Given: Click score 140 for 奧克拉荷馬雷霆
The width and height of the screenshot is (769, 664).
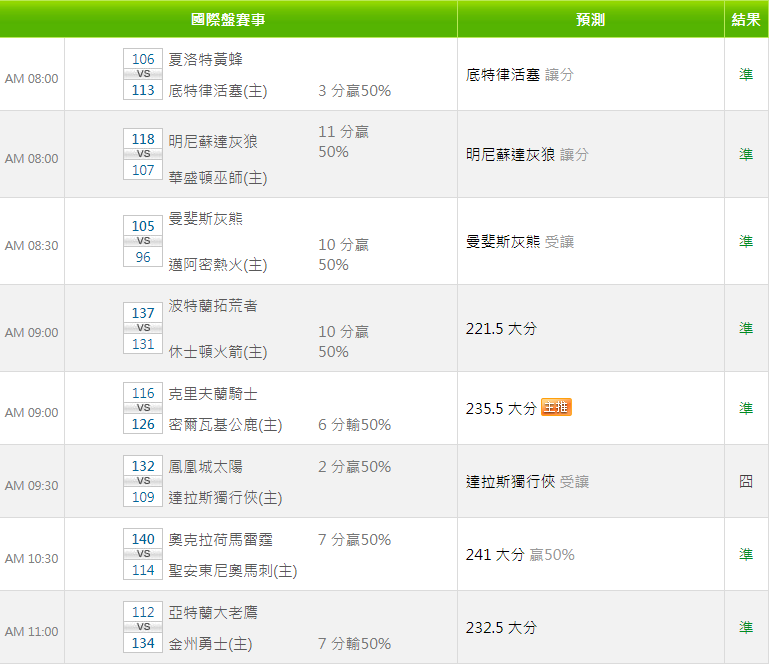Looking at the screenshot, I should 143,539.
